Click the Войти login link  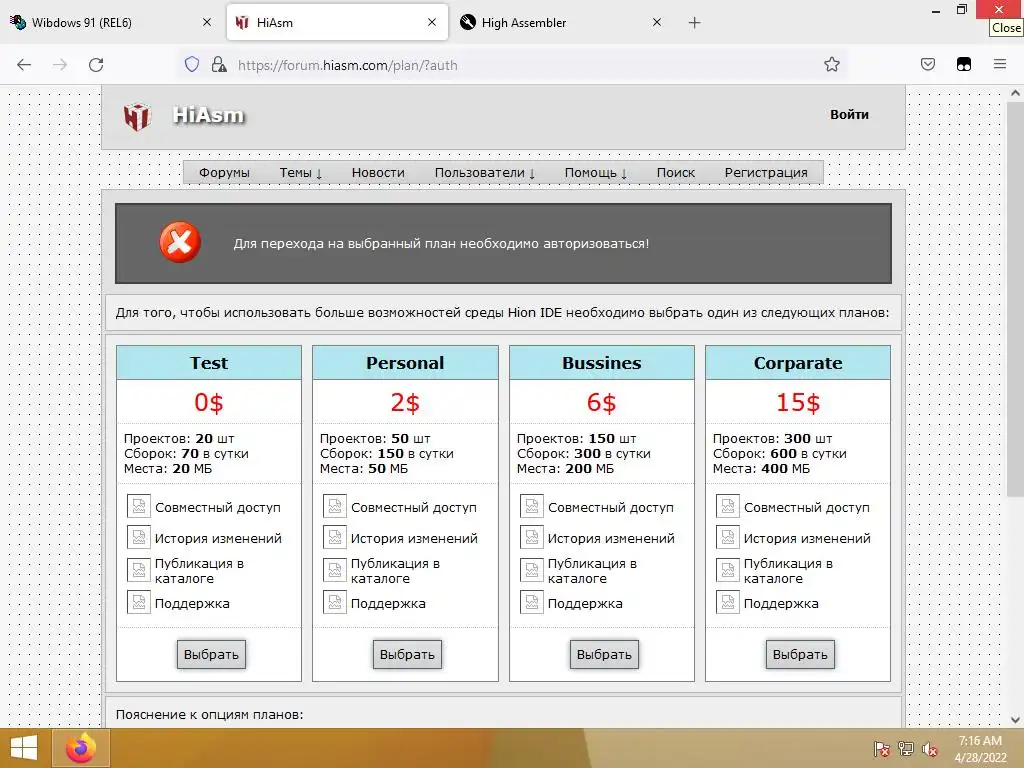pos(849,114)
